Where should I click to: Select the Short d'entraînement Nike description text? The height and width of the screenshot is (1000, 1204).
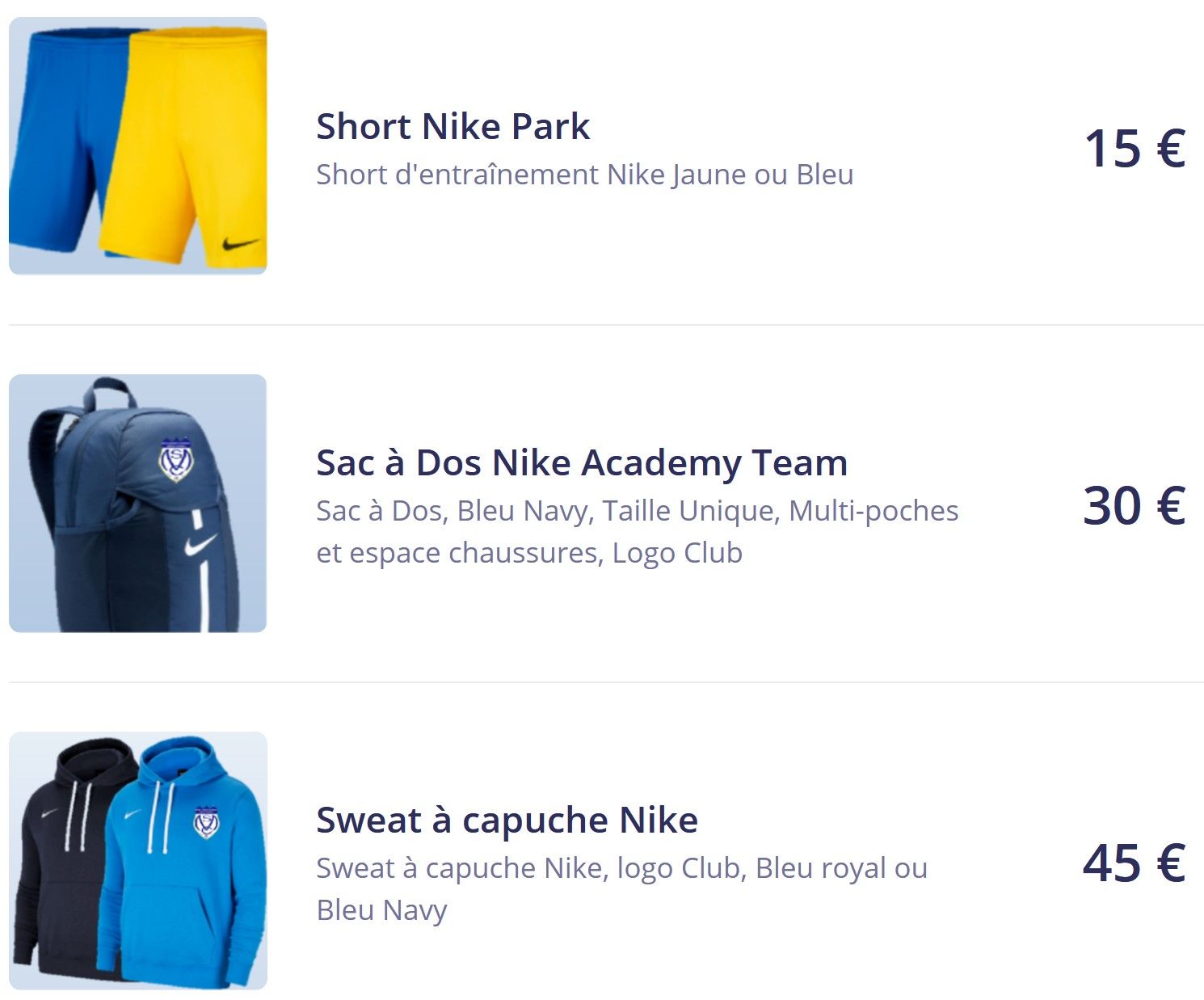pos(584,175)
